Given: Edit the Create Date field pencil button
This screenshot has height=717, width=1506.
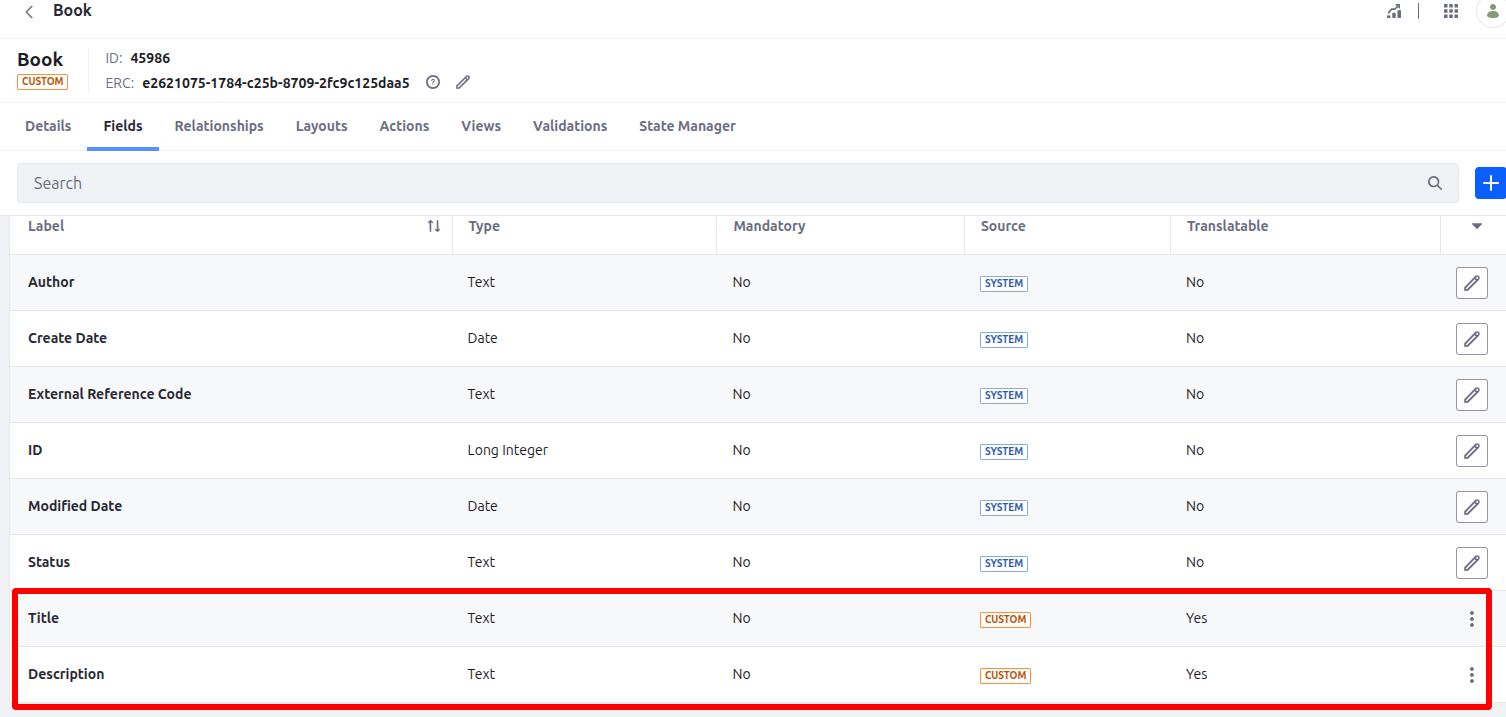Looking at the screenshot, I should point(1471,339).
